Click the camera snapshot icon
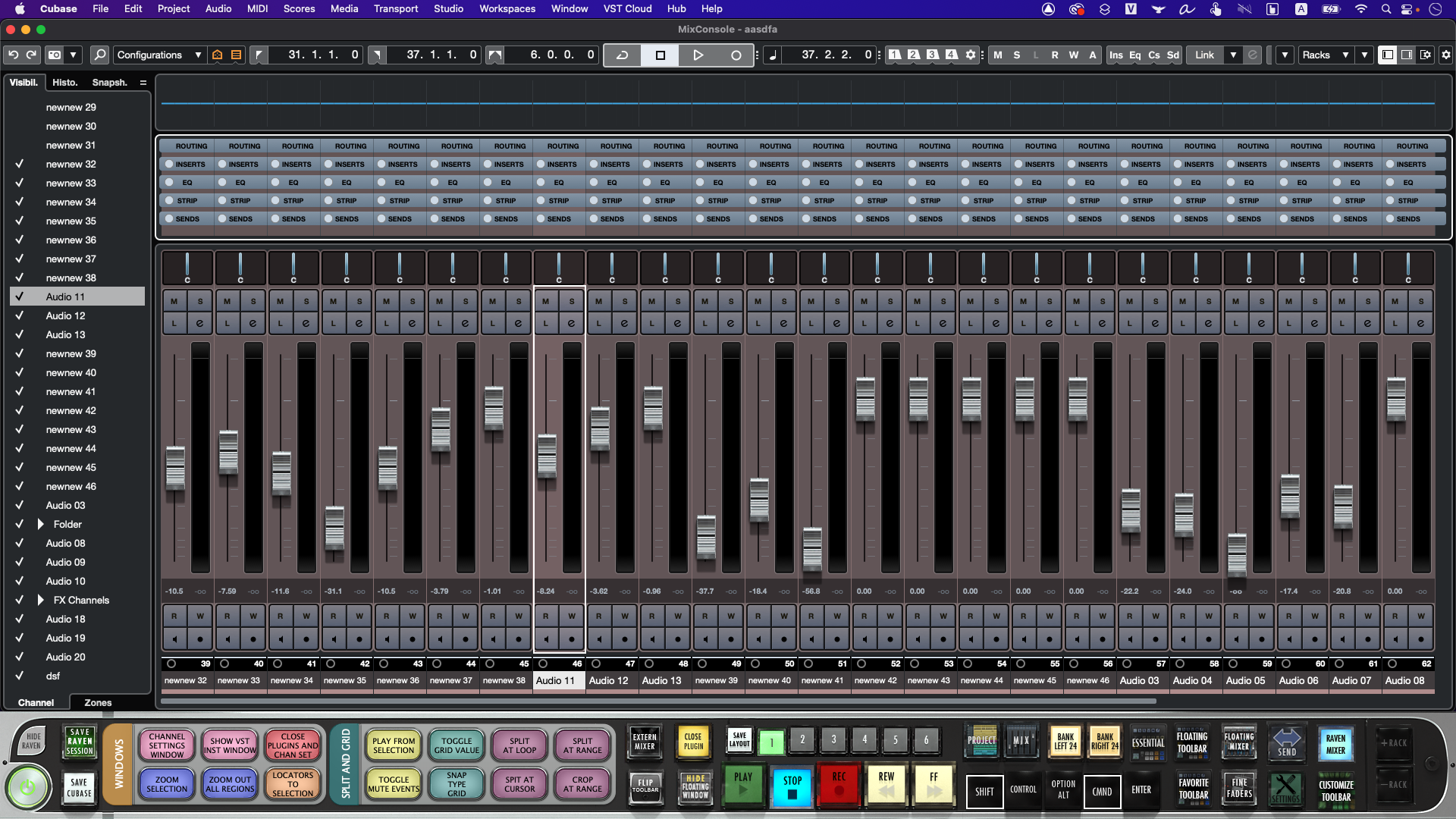 tap(55, 55)
